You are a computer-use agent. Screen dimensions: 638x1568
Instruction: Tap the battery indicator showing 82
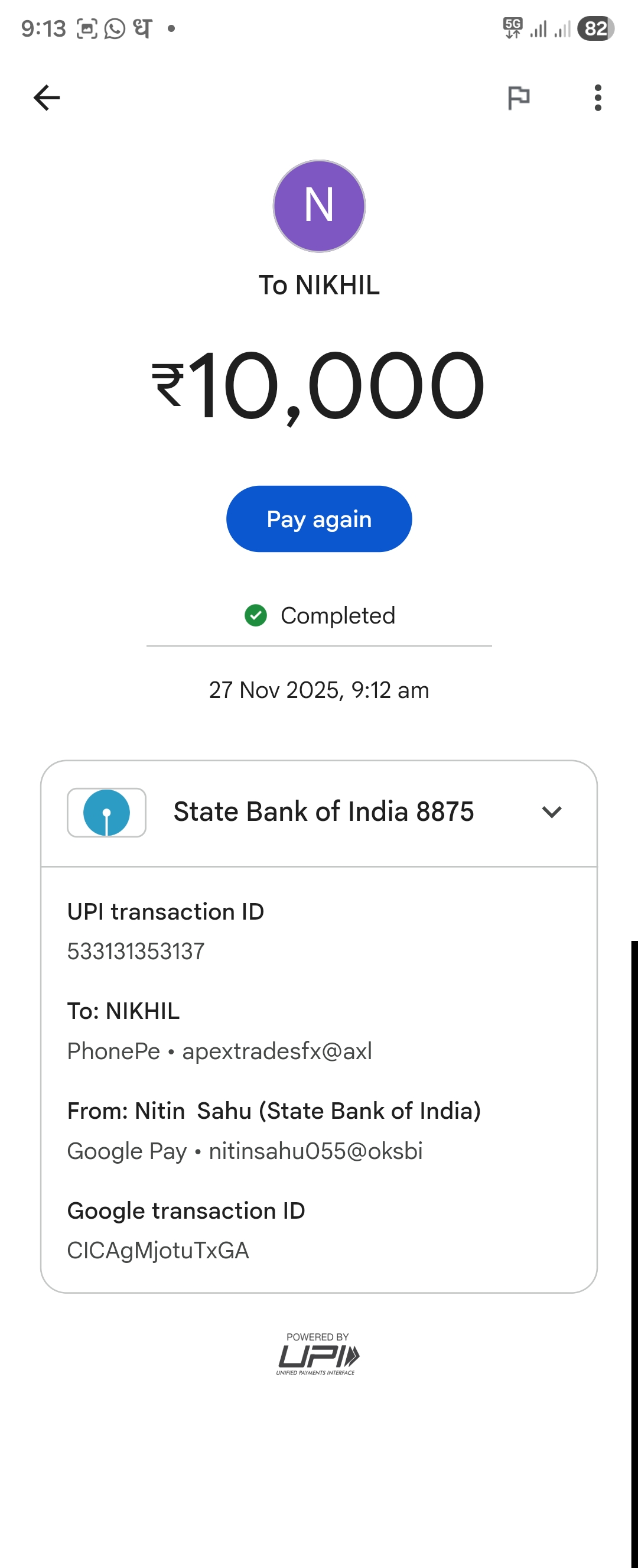click(x=595, y=28)
